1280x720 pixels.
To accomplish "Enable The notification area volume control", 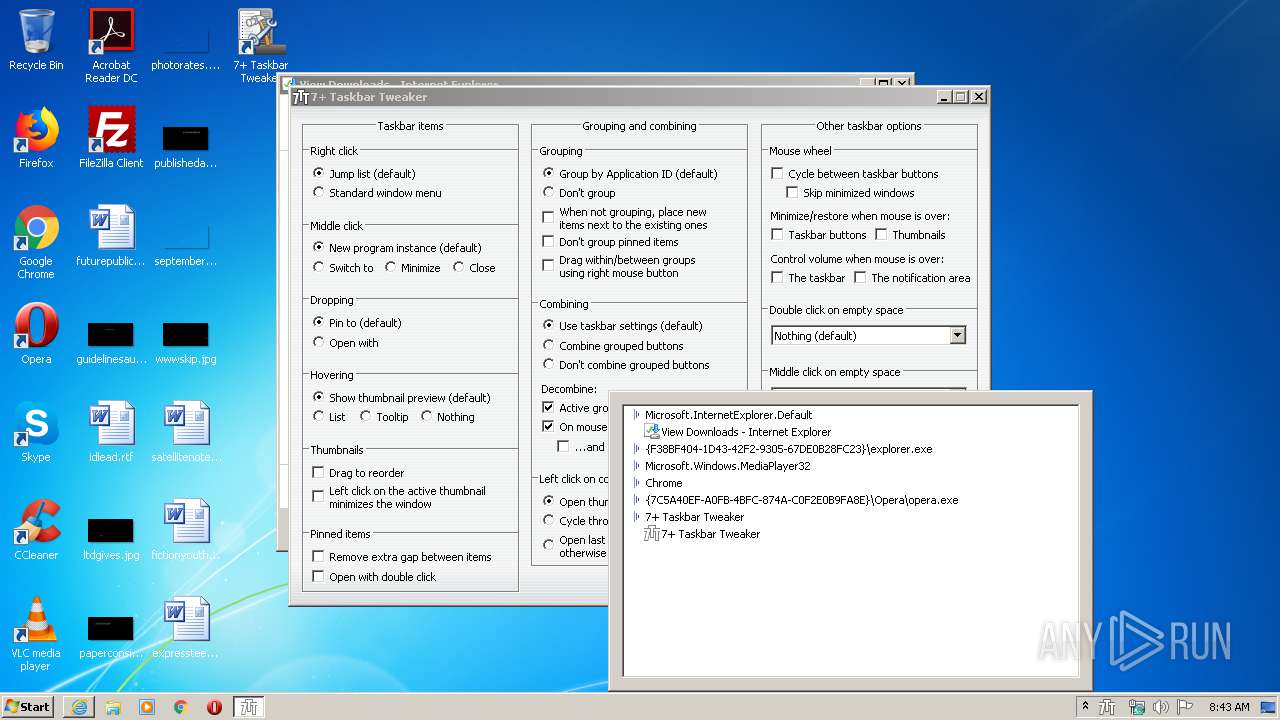I will coord(912,278).
